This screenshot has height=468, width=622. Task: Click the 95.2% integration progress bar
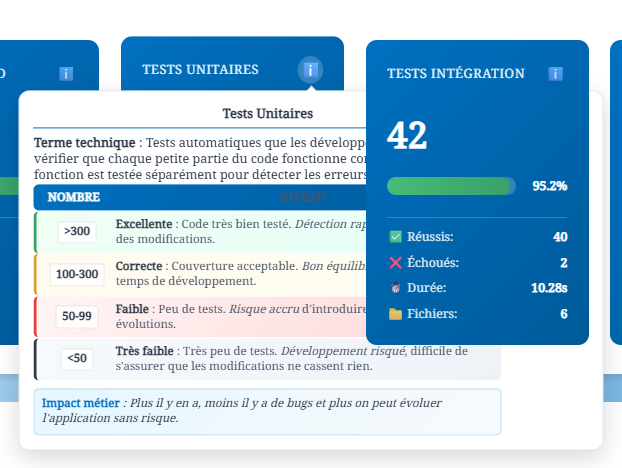click(x=451, y=186)
